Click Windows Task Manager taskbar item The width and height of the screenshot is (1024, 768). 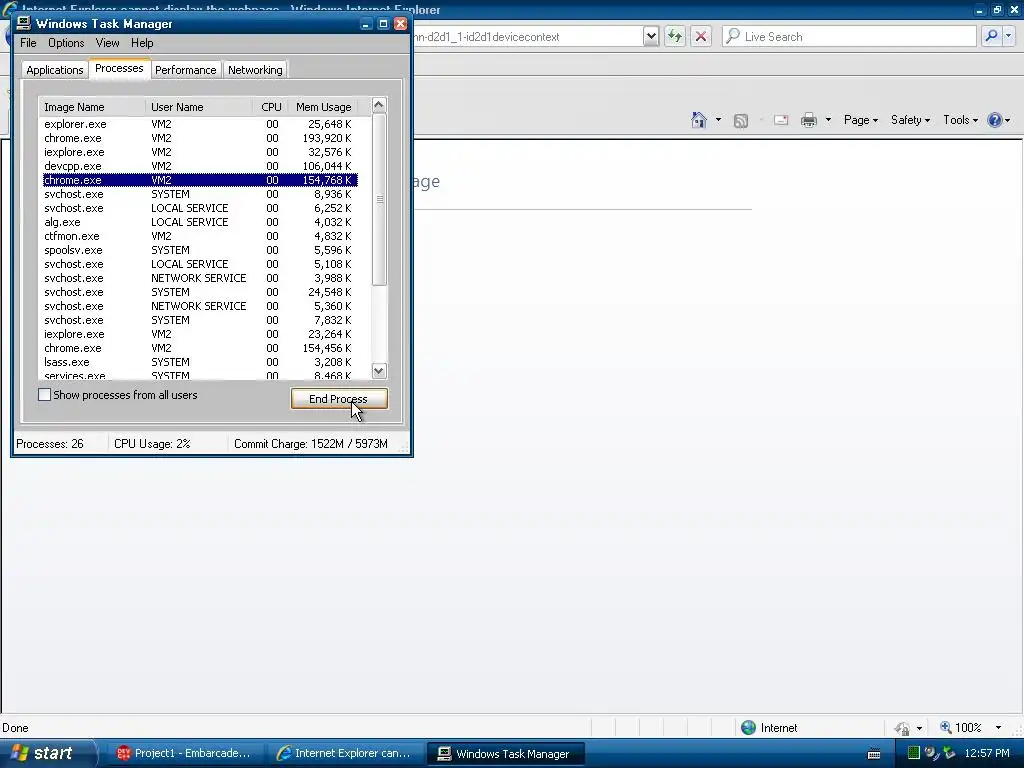click(x=505, y=754)
